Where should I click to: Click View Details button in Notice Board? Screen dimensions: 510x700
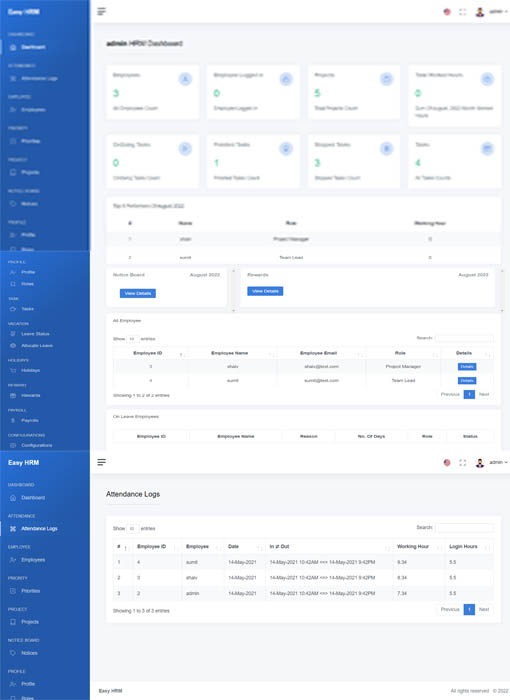coord(138,293)
